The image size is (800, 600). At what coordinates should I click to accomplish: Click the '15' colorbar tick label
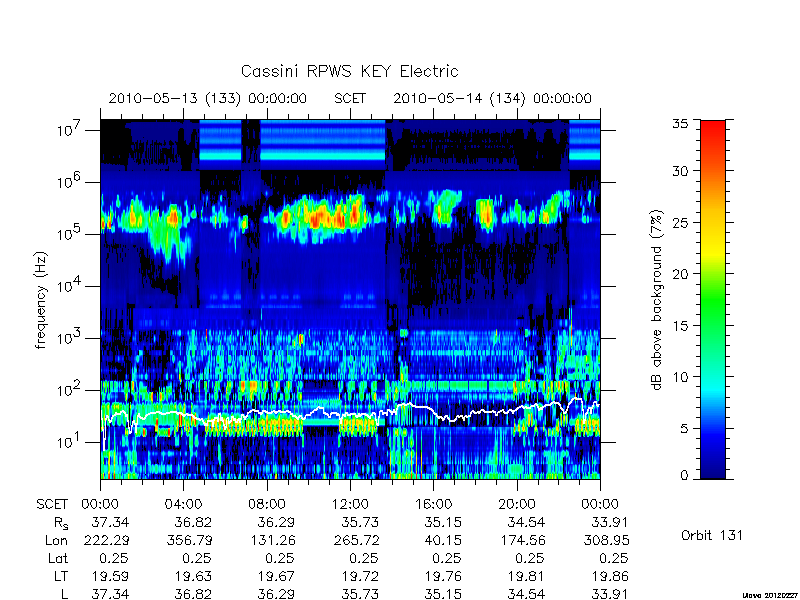pos(679,326)
